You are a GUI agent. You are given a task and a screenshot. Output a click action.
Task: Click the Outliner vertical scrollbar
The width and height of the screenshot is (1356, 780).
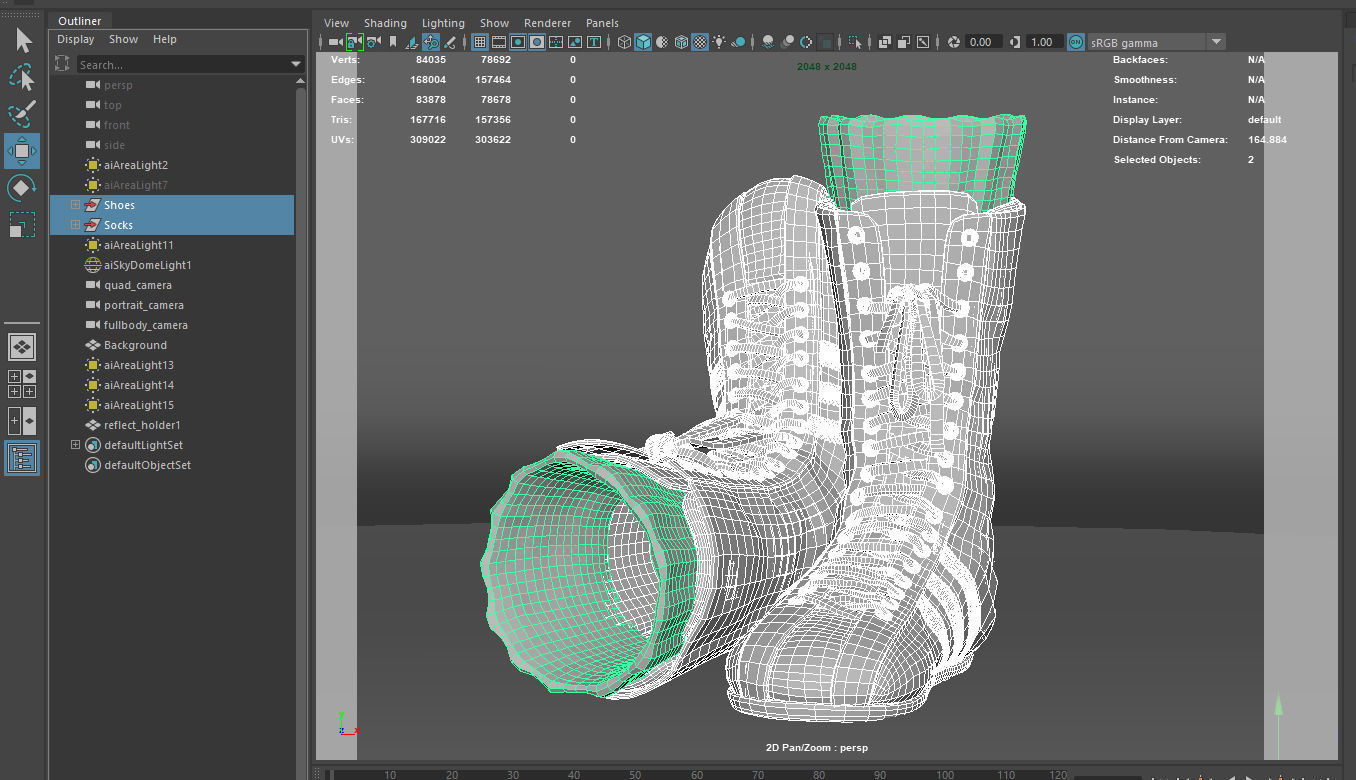click(301, 430)
